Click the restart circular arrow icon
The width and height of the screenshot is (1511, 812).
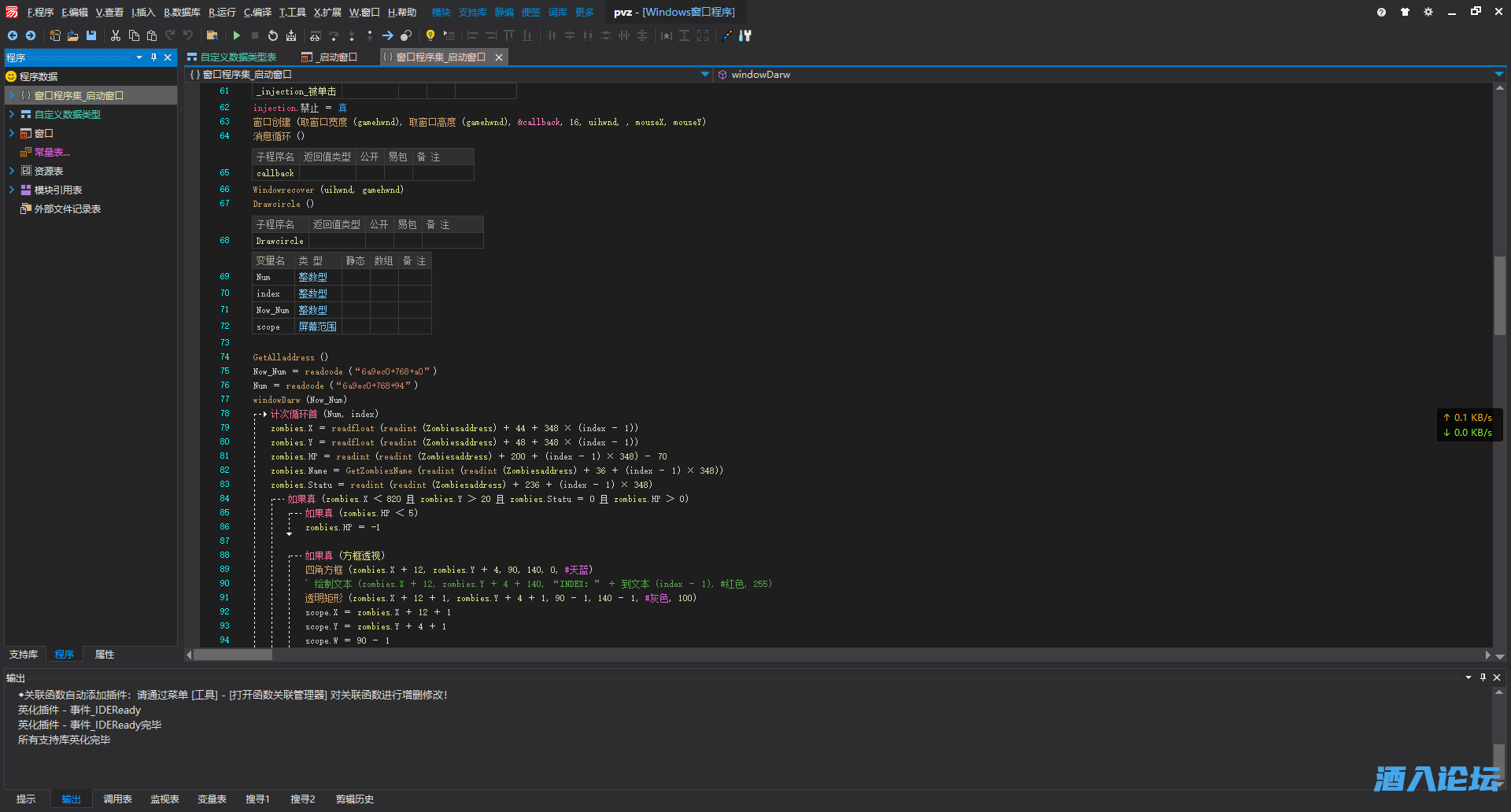[272, 35]
